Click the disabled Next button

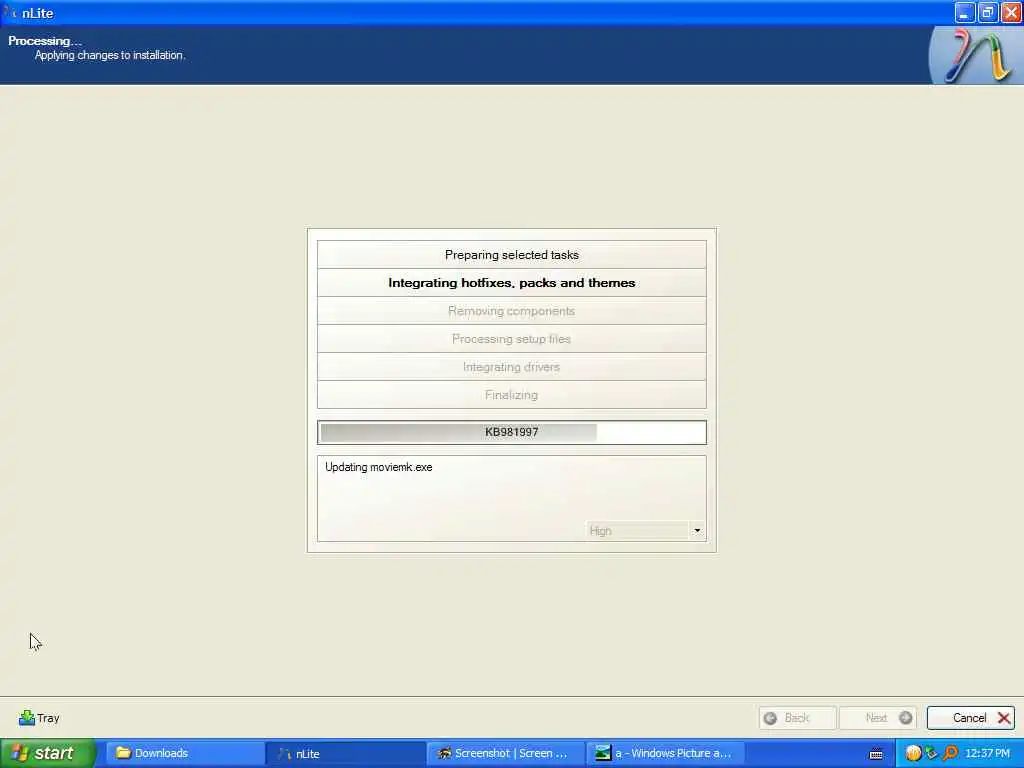(878, 718)
